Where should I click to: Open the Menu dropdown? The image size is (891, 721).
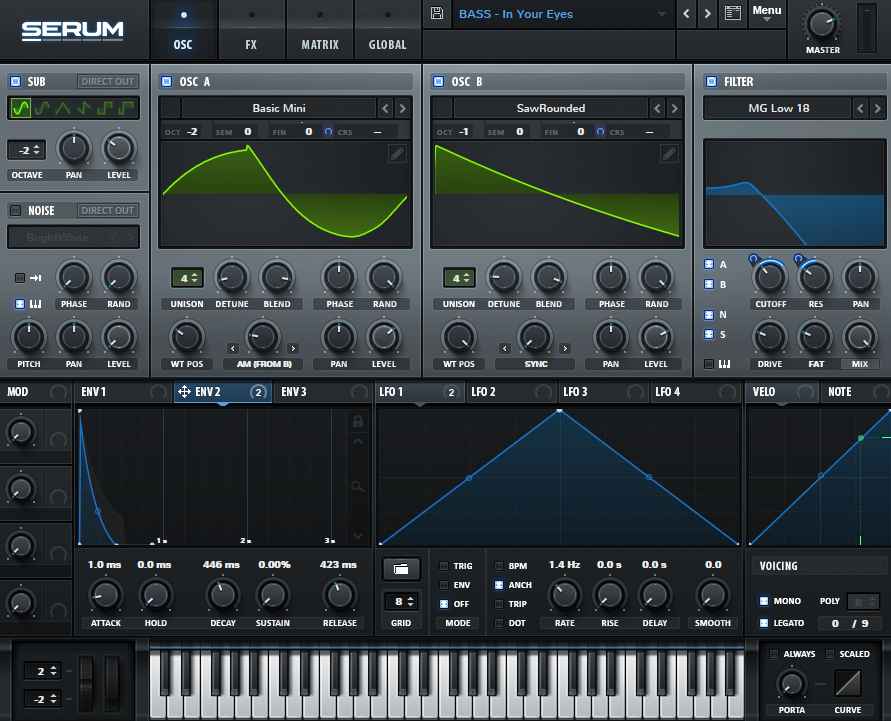tap(767, 13)
